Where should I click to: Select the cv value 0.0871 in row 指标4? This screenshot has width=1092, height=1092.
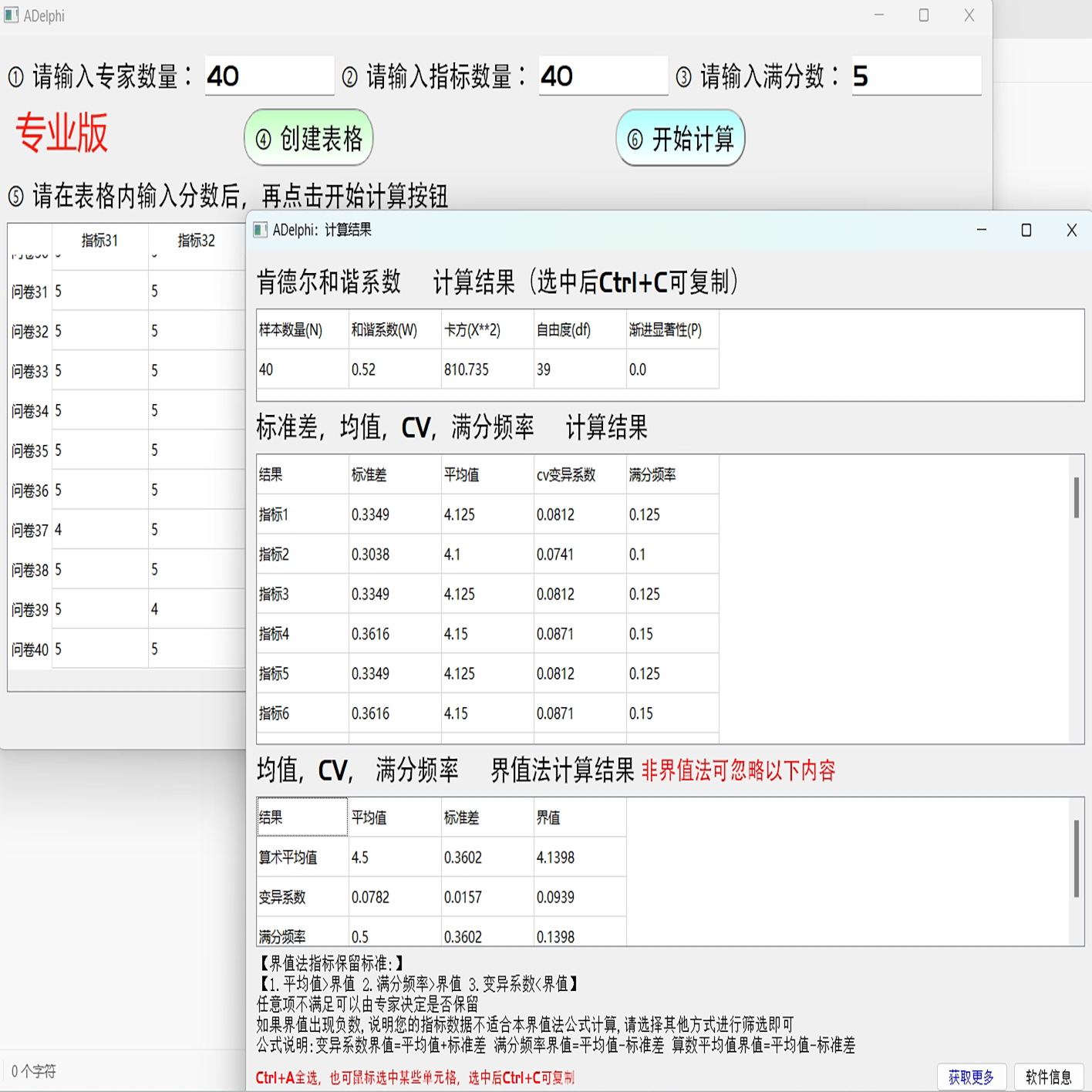(x=580, y=634)
